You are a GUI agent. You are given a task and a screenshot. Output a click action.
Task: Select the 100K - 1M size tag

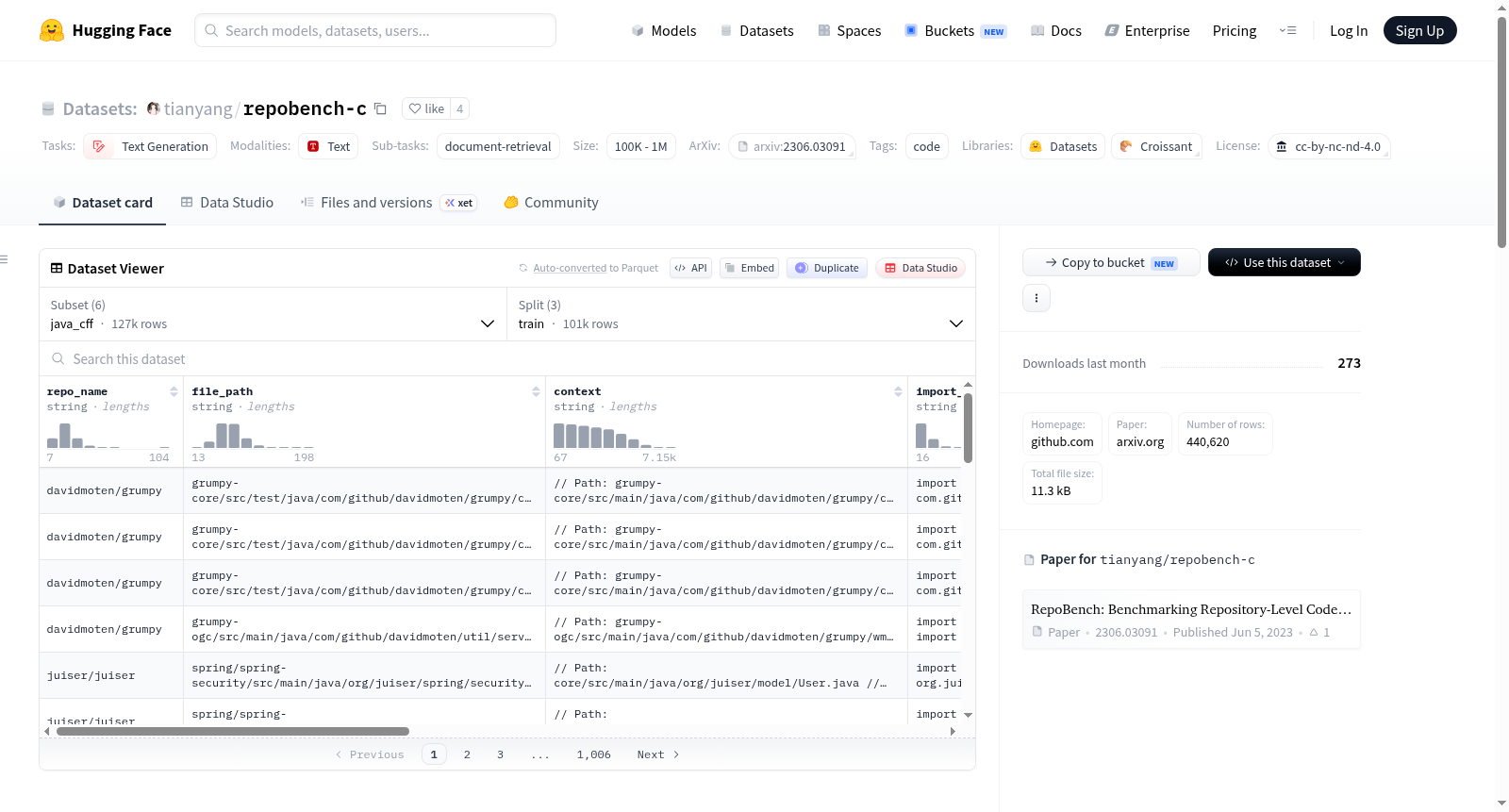pos(641,146)
